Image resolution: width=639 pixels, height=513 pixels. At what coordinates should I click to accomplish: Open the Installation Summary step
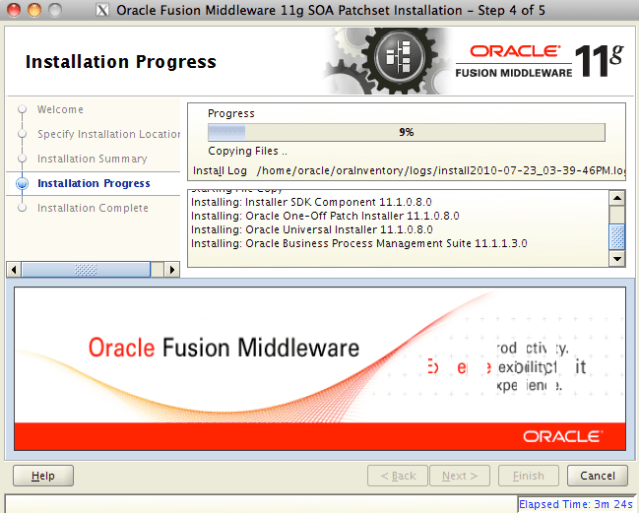point(92,159)
